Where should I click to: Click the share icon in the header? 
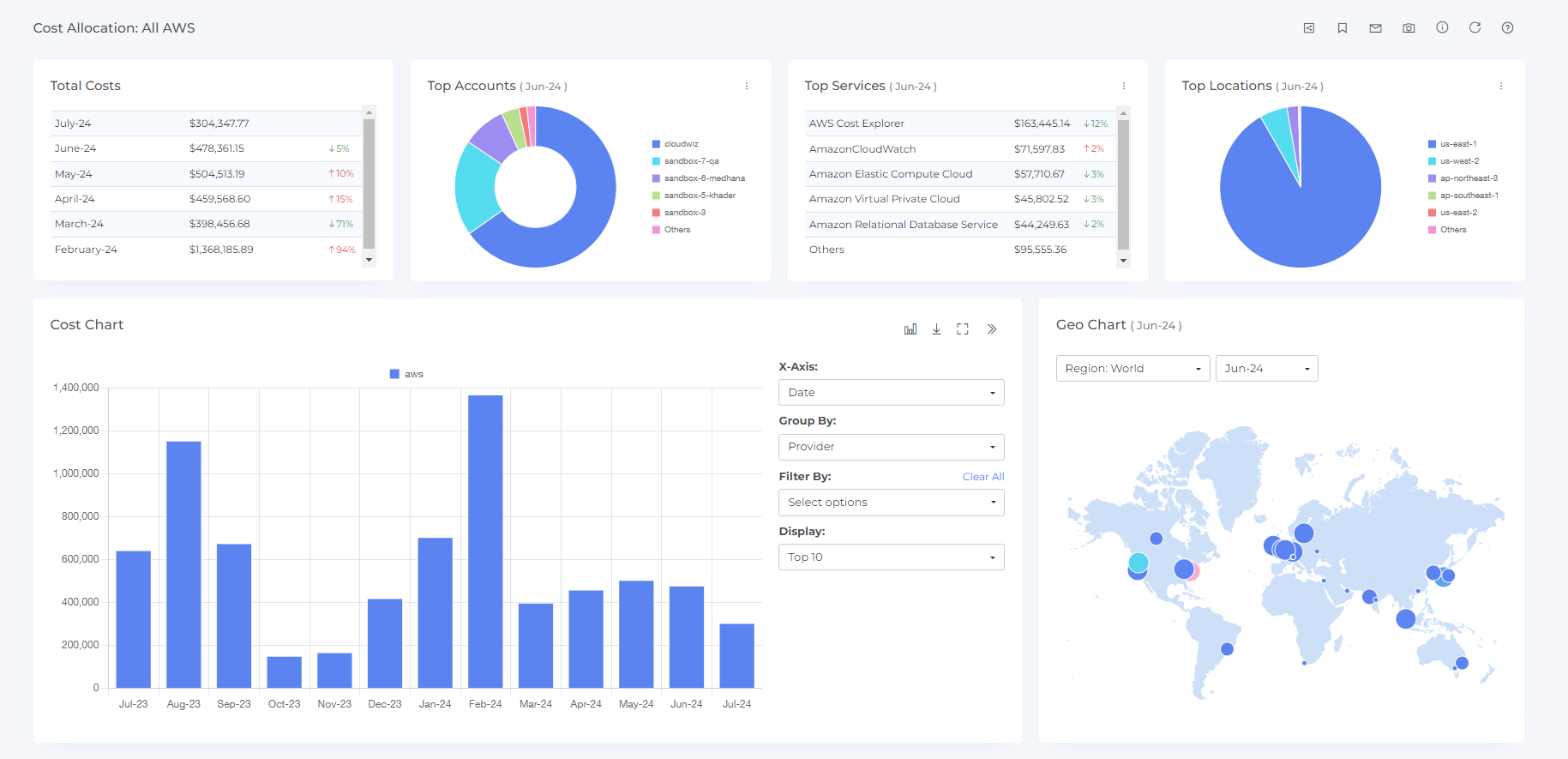click(x=1309, y=28)
